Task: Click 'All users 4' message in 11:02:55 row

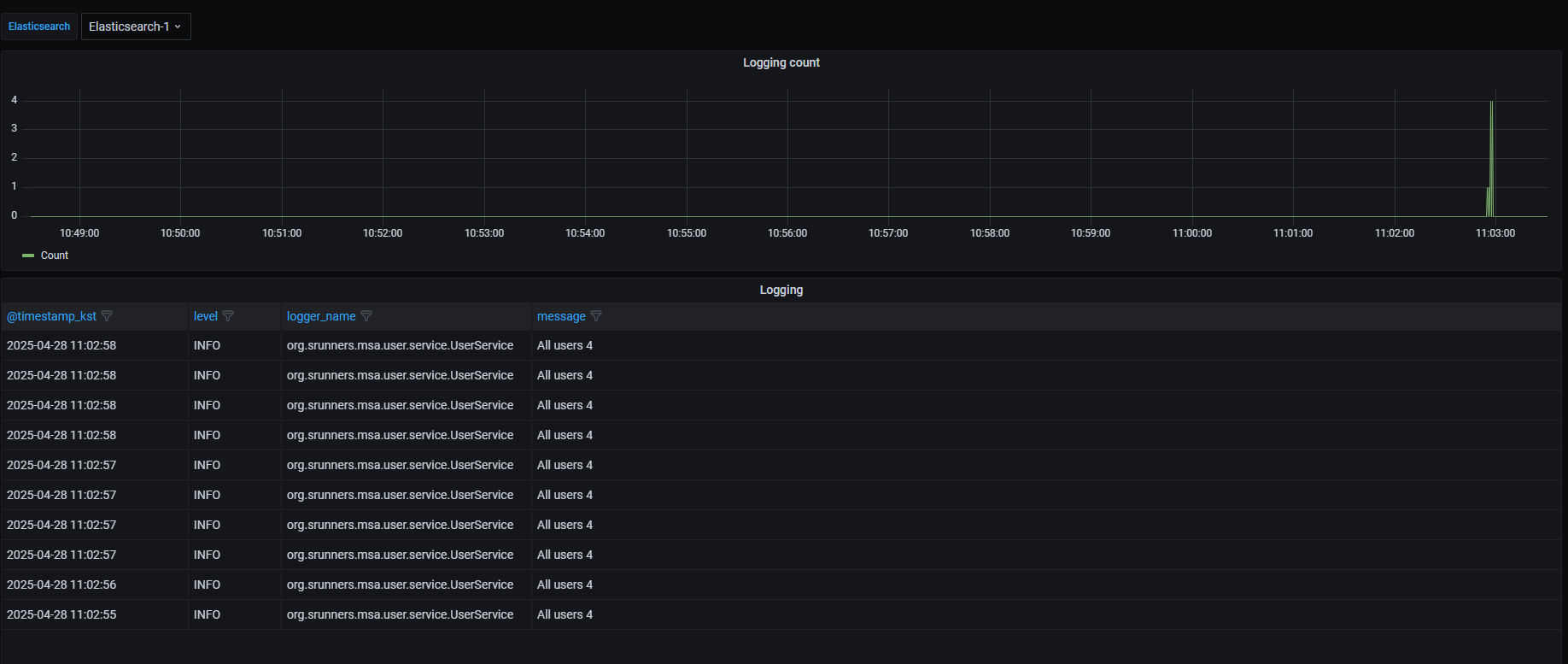Action: [565, 614]
